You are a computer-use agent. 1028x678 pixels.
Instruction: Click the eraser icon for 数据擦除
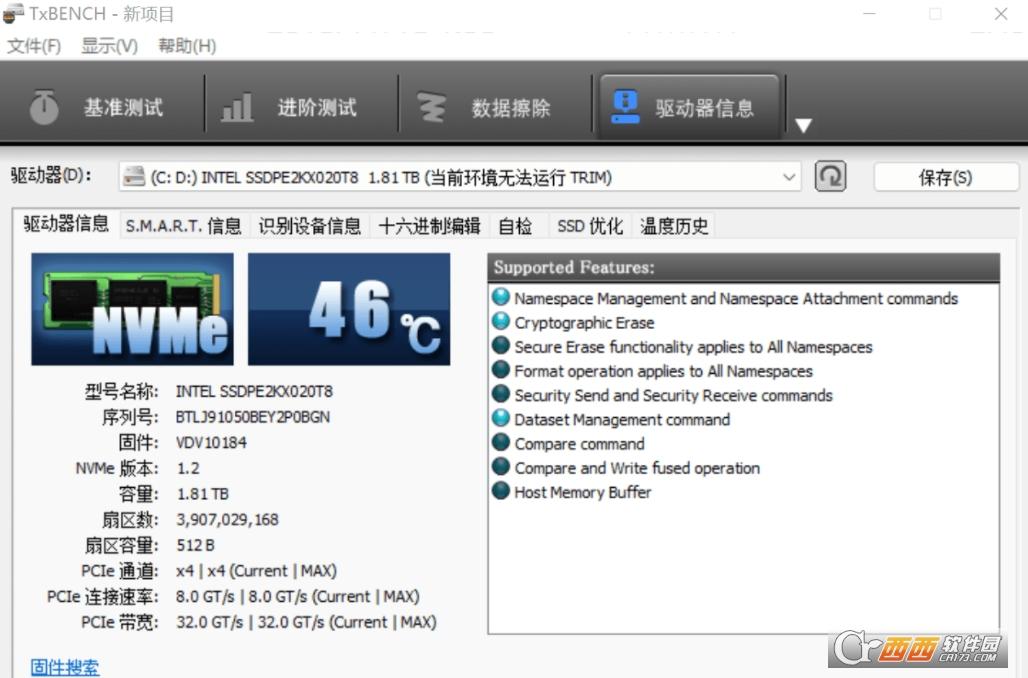pyautogui.click(x=431, y=108)
